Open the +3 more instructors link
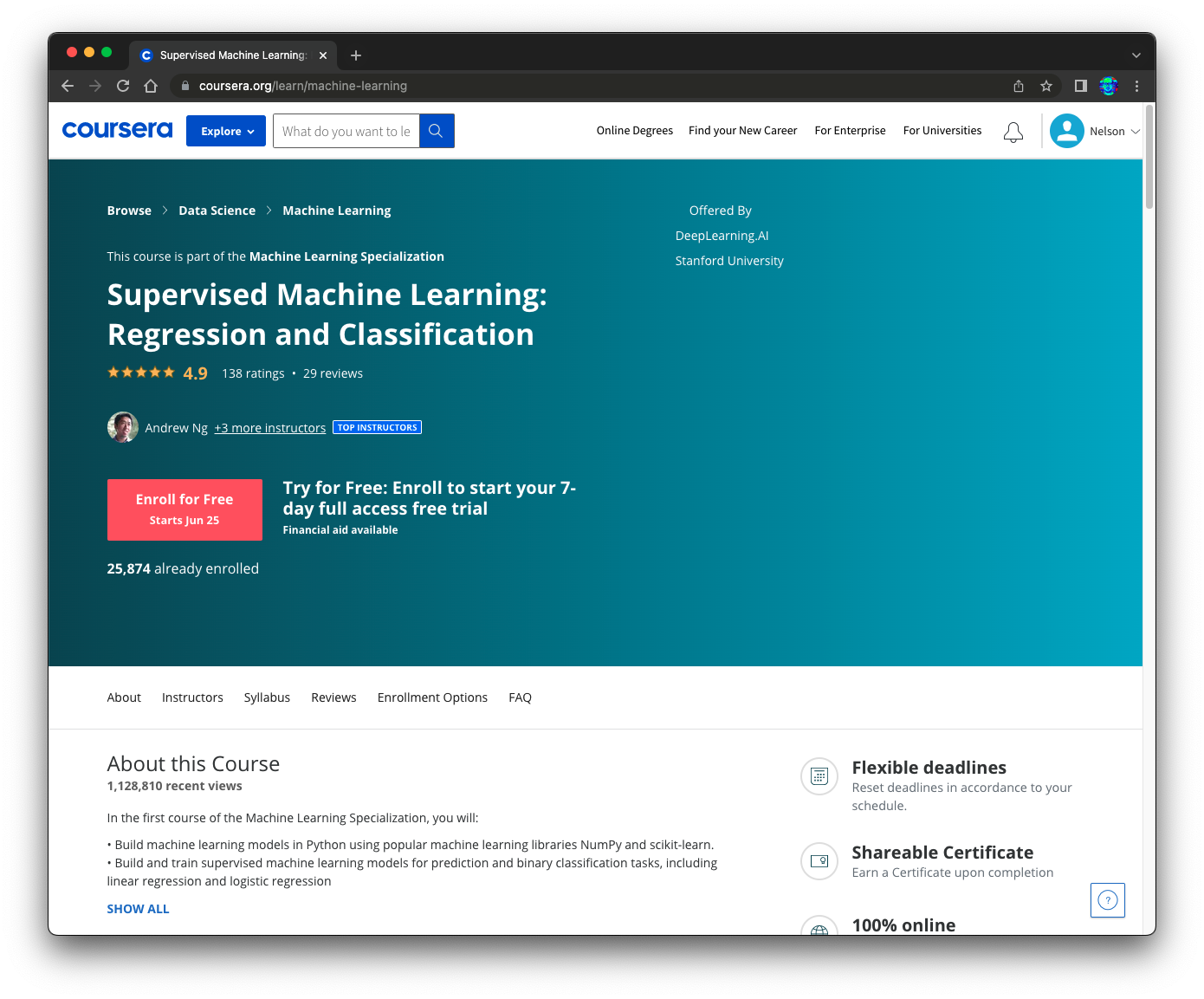This screenshot has width=1204, height=999. (269, 427)
